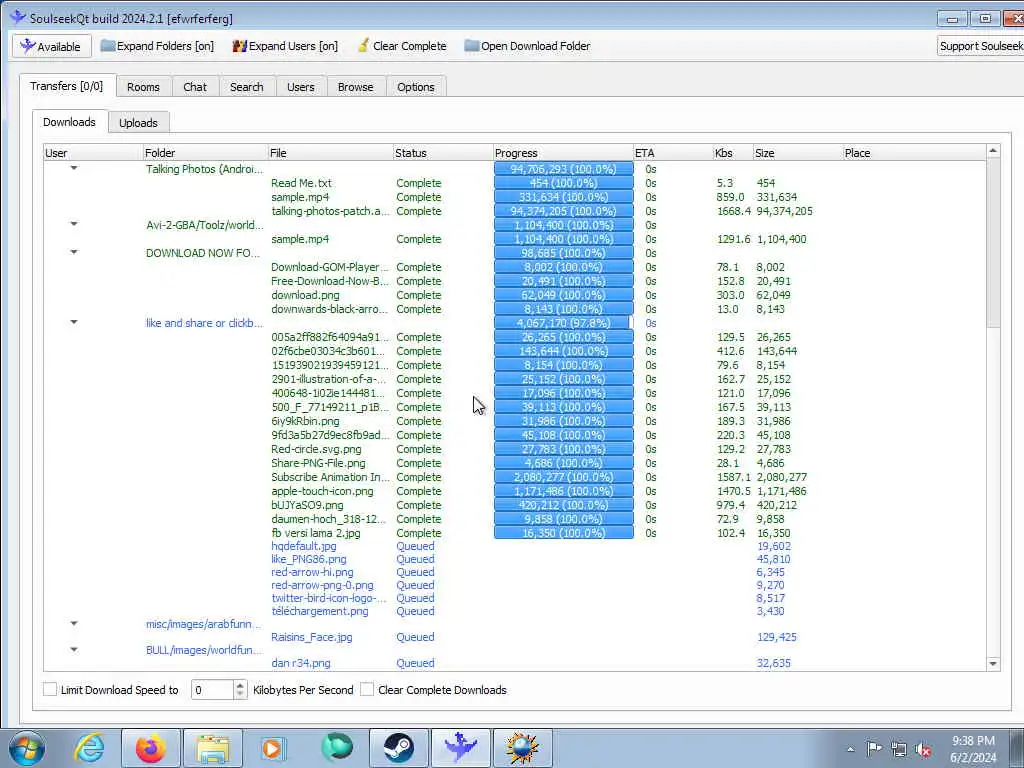Image resolution: width=1024 pixels, height=768 pixels.
Task: Click the Open Download Folder icon
Action: point(472,46)
